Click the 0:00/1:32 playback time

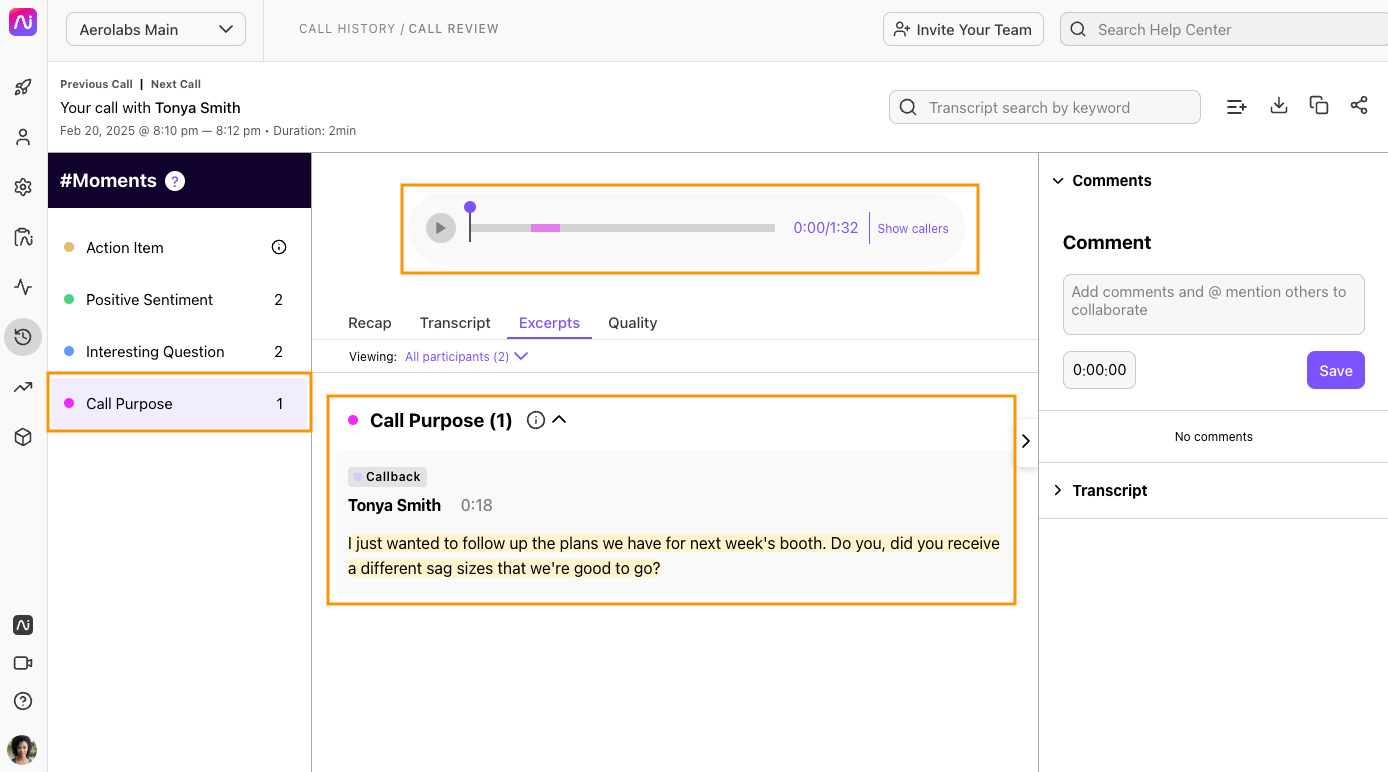[826, 228]
